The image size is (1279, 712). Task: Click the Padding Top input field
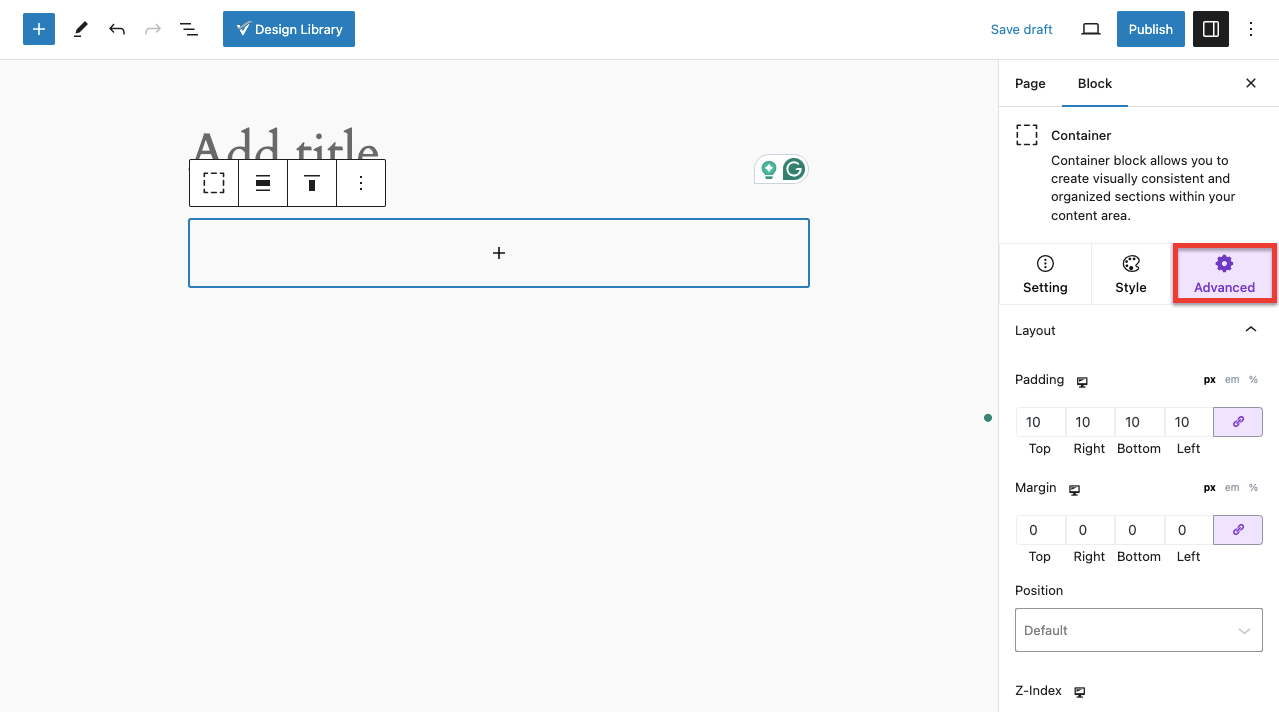tap(1040, 422)
